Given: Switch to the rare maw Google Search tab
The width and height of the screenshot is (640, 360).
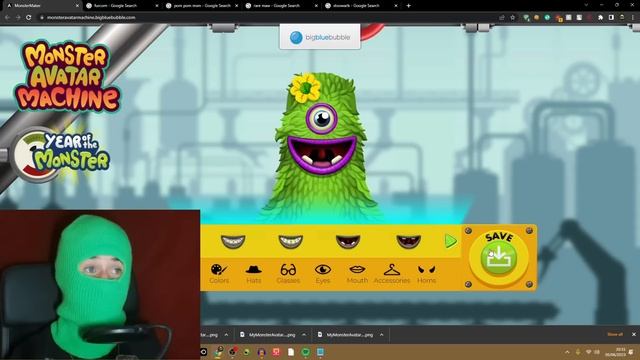Looking at the screenshot, I should 282,6.
